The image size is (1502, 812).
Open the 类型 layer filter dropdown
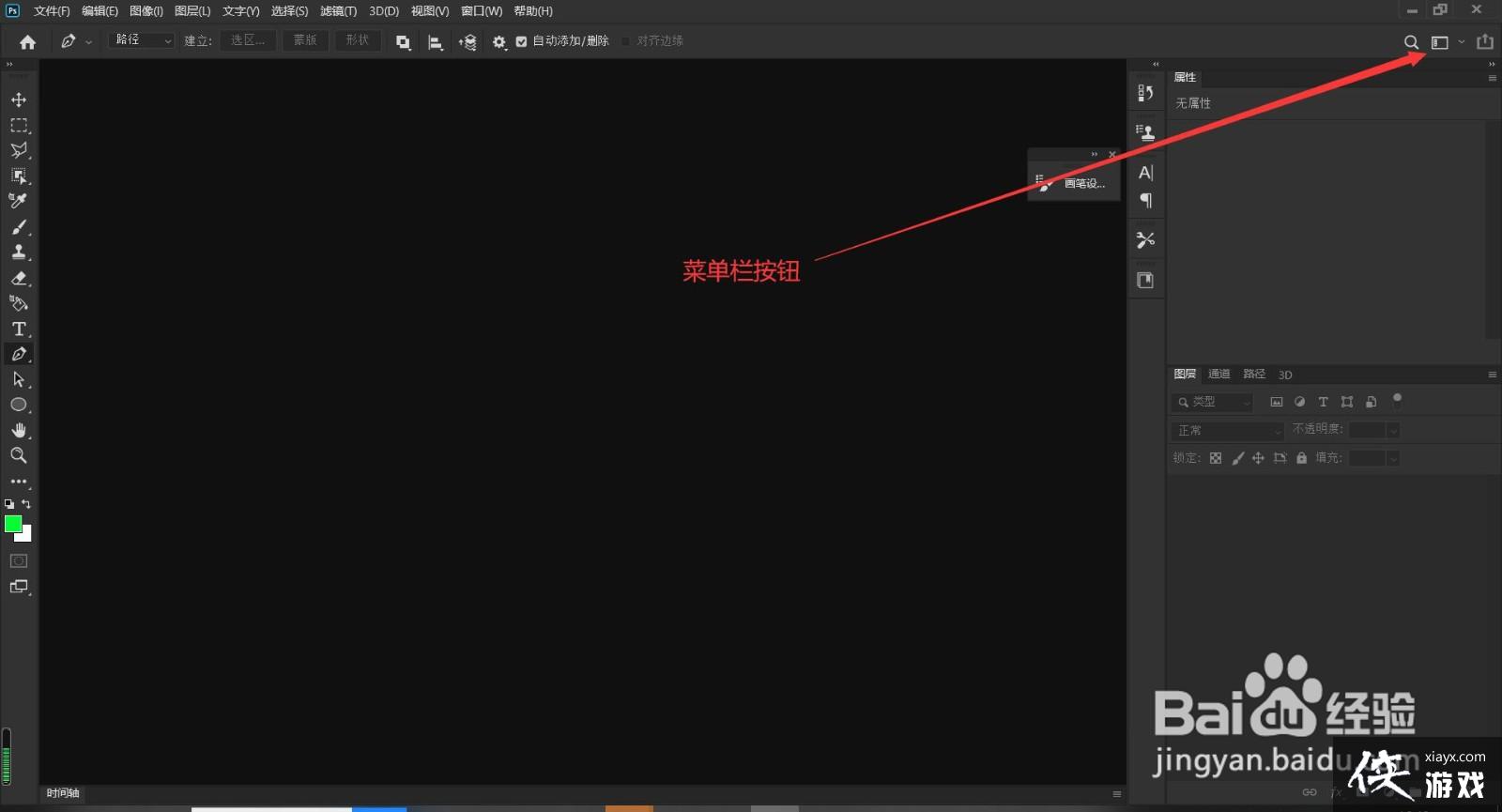[x=1213, y=402]
